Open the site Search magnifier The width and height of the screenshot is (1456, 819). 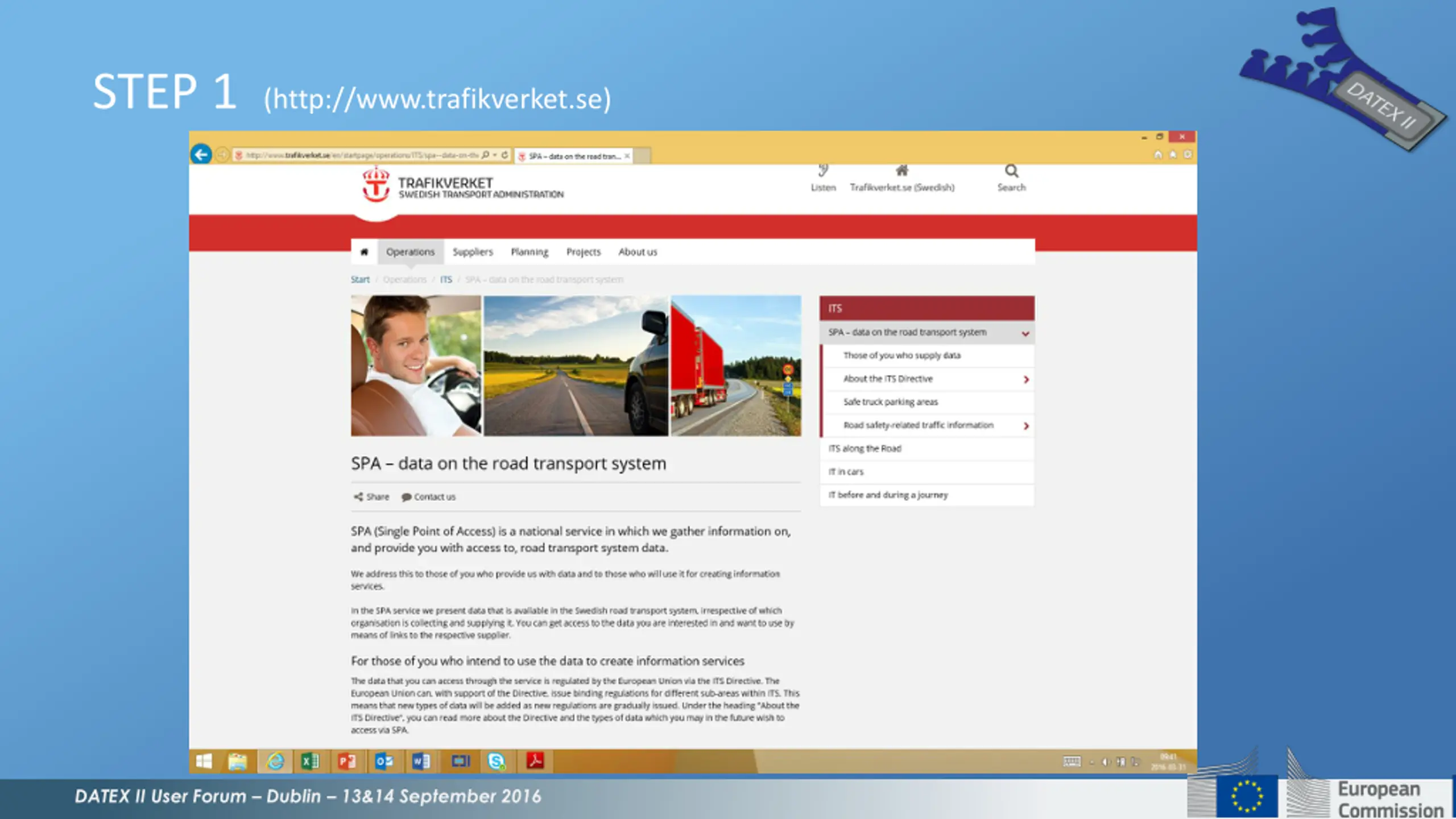[x=1011, y=171]
